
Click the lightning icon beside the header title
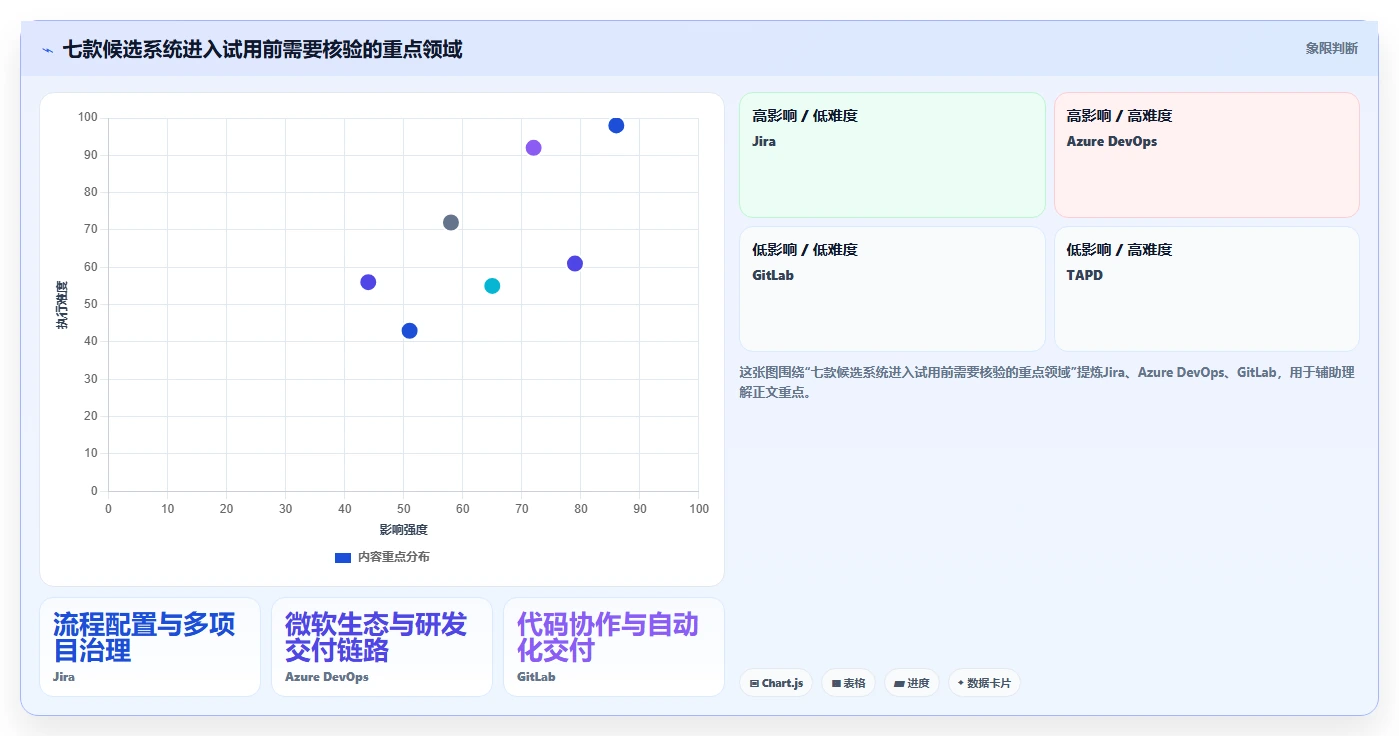47,50
